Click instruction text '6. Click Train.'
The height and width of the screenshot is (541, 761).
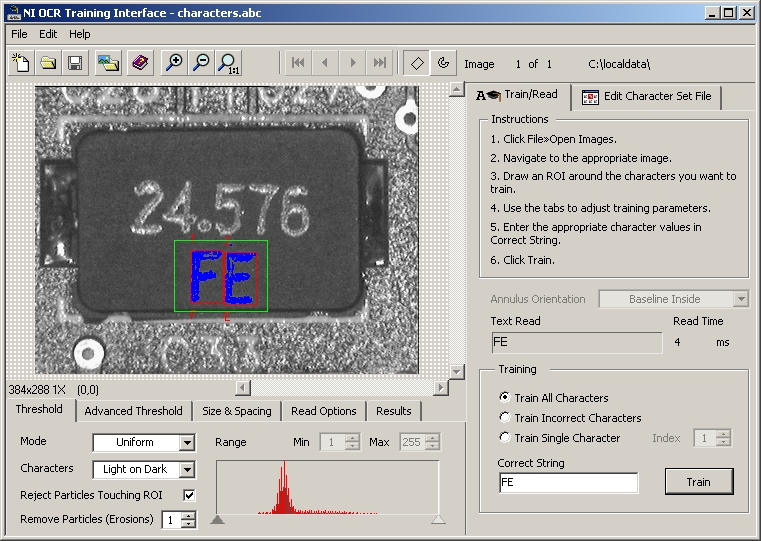coord(522,260)
